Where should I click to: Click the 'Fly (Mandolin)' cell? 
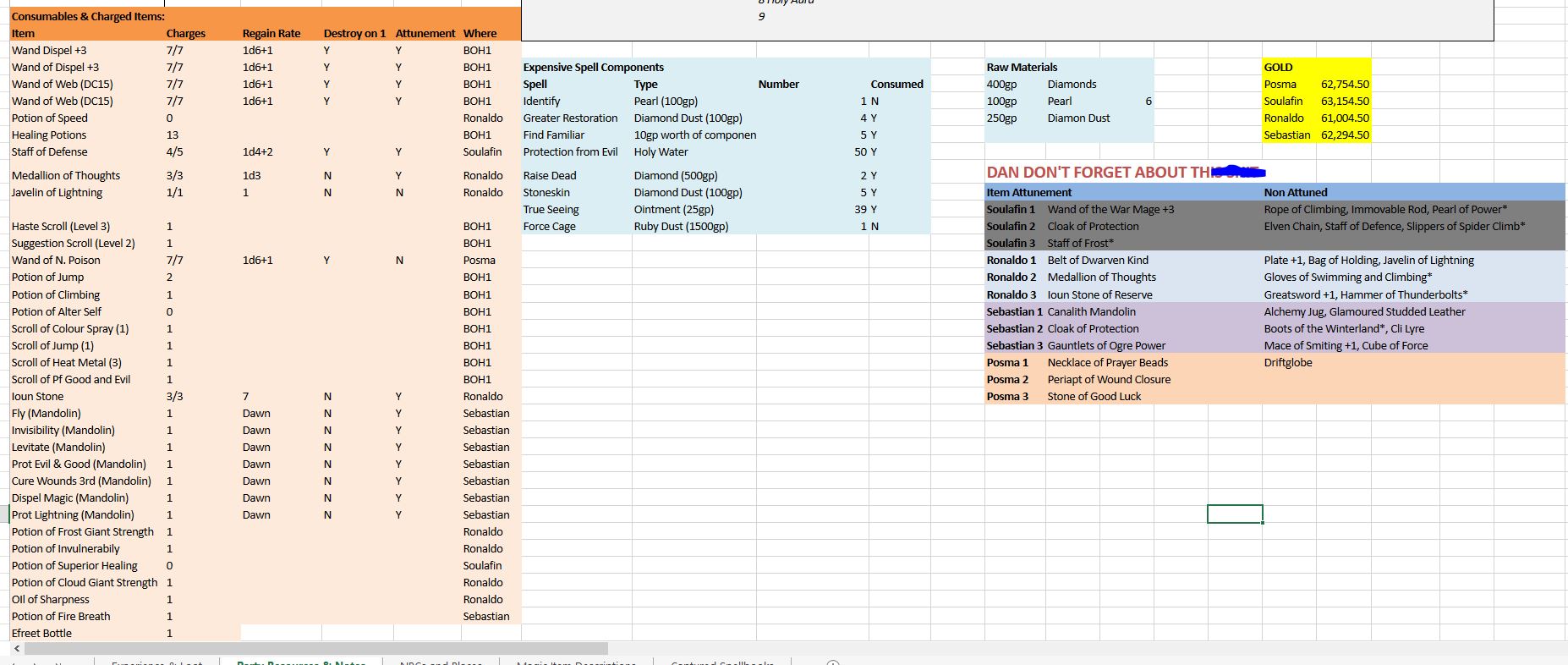tap(47, 413)
